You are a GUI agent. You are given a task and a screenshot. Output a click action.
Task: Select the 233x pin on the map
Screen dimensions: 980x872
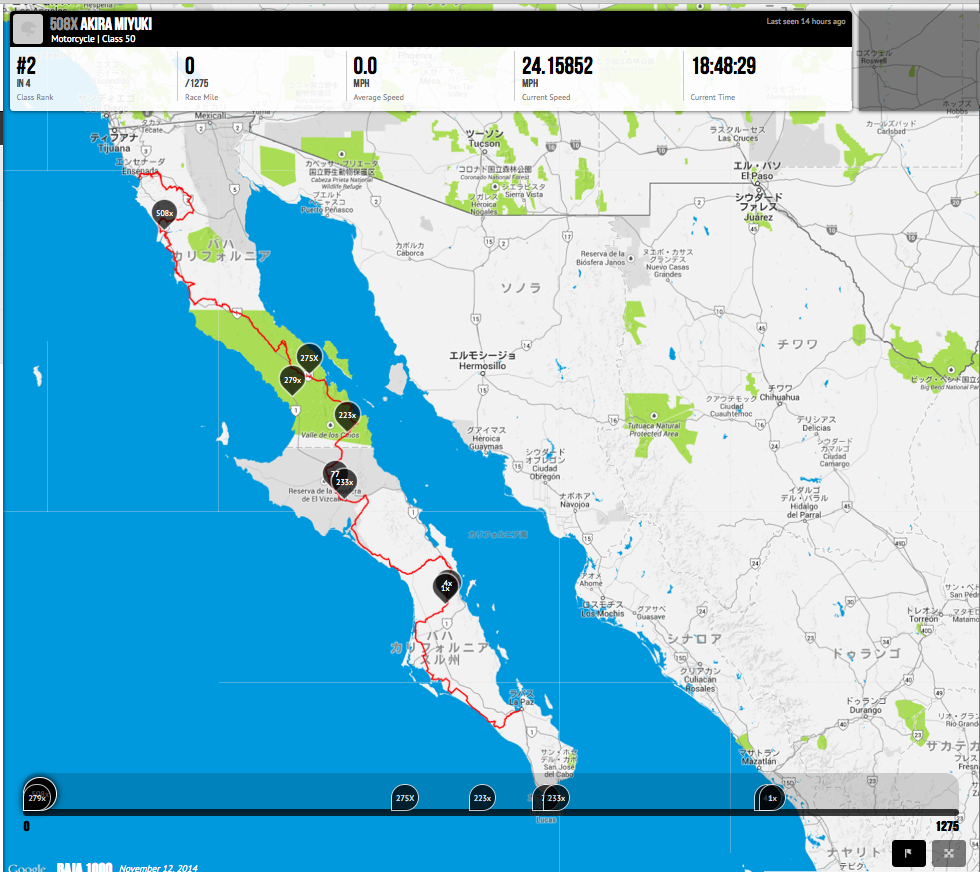point(344,482)
